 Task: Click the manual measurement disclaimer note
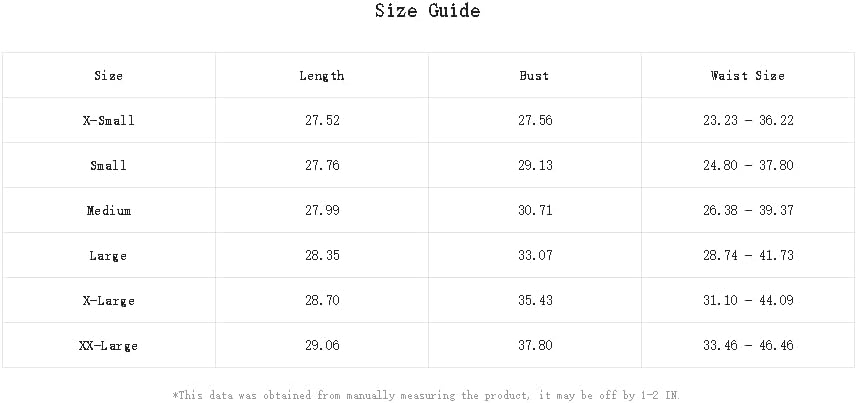(x=428, y=395)
